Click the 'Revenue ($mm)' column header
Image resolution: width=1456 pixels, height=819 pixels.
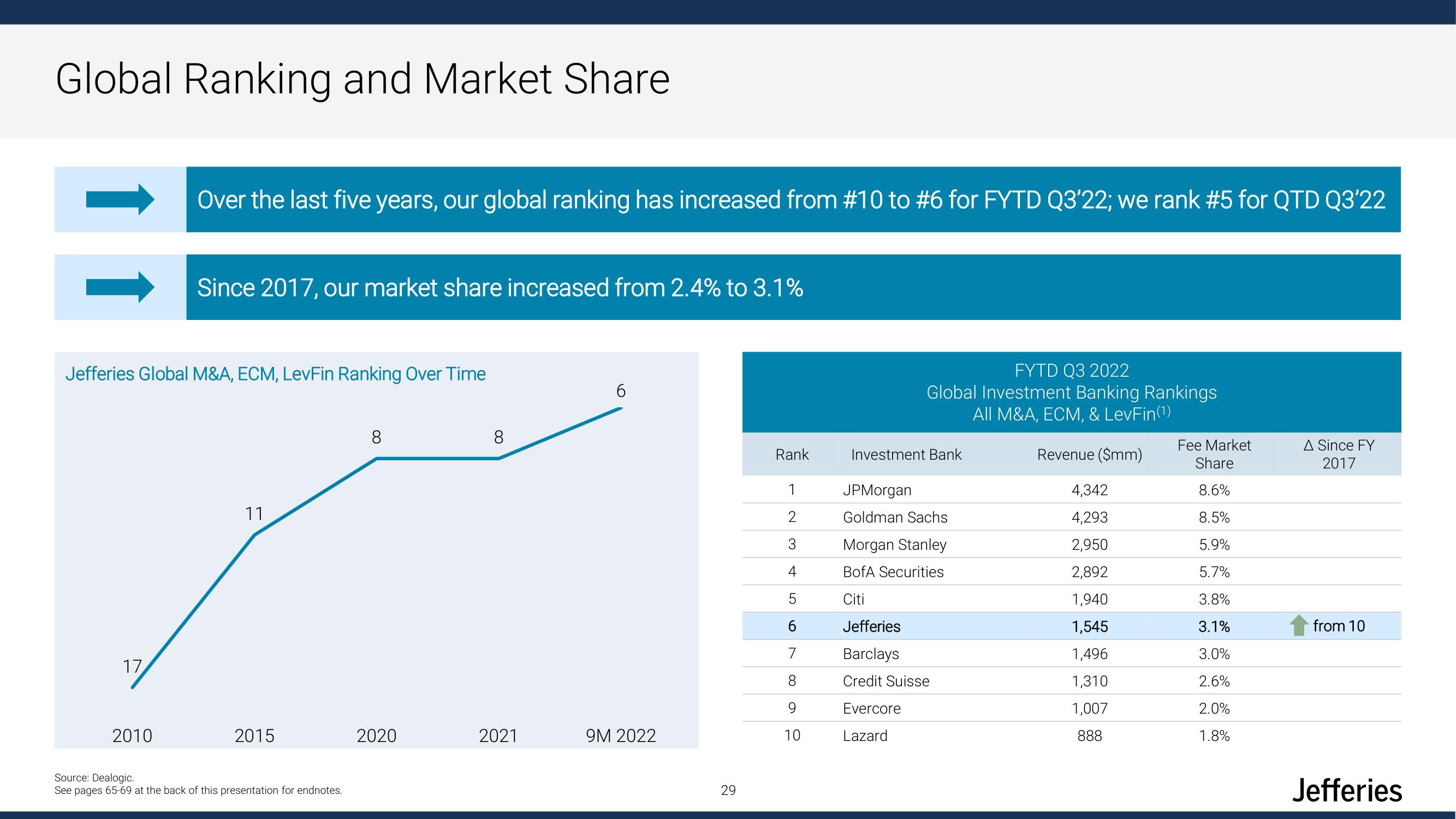(x=1090, y=454)
